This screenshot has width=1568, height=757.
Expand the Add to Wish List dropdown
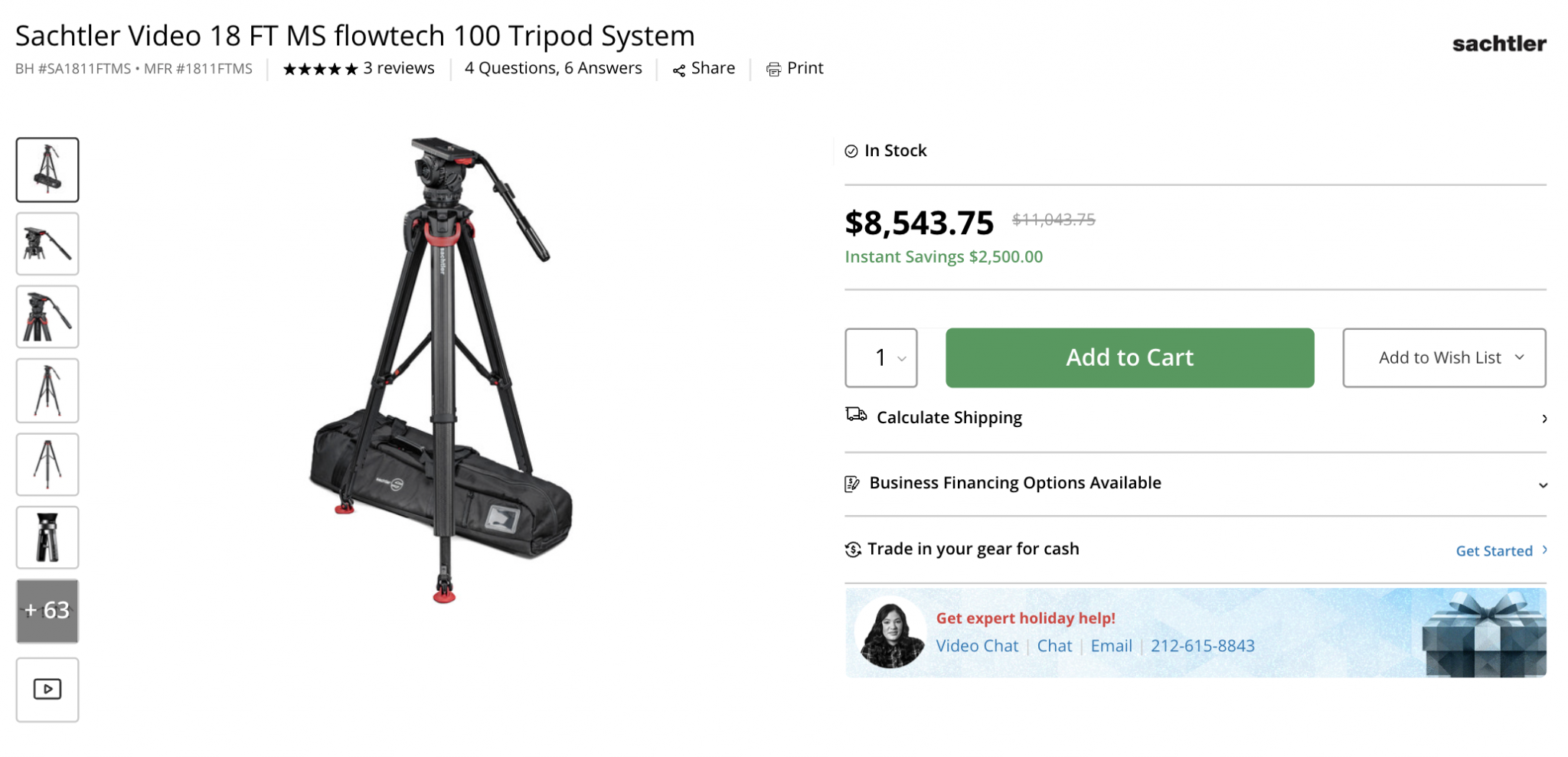pos(1443,357)
